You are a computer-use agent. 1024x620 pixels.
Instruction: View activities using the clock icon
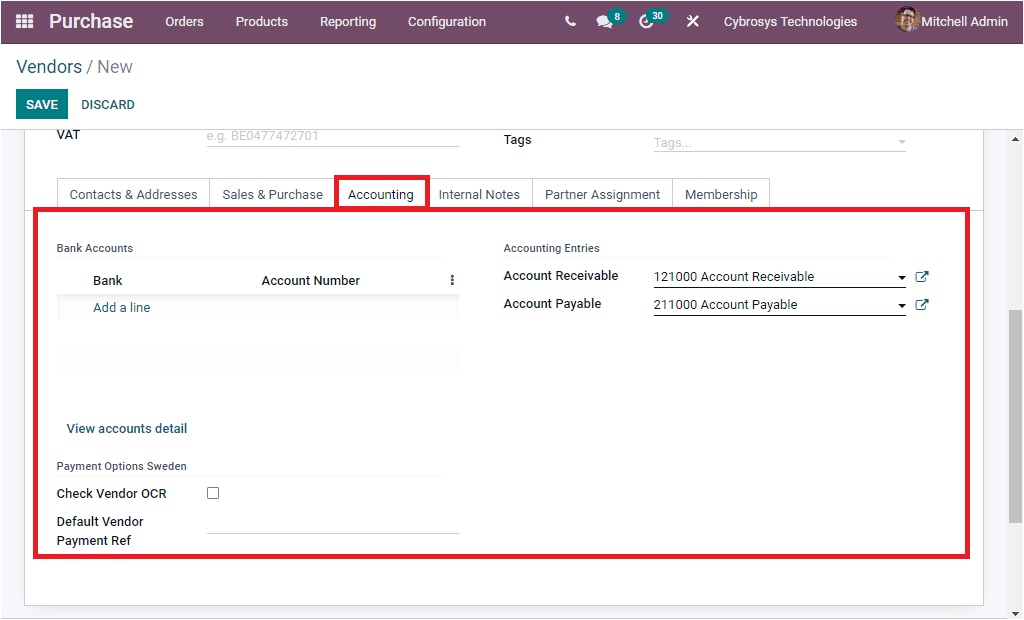(x=648, y=21)
